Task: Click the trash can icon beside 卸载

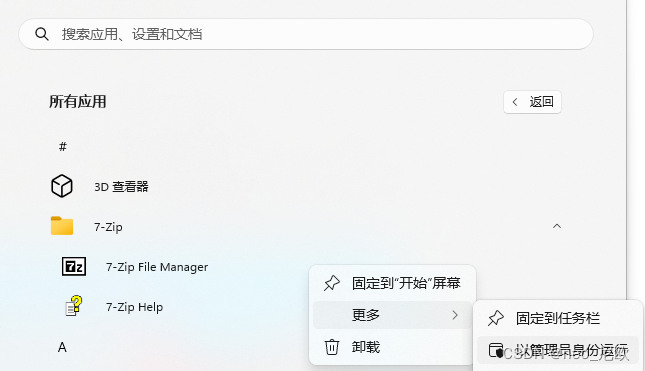Action: point(332,347)
